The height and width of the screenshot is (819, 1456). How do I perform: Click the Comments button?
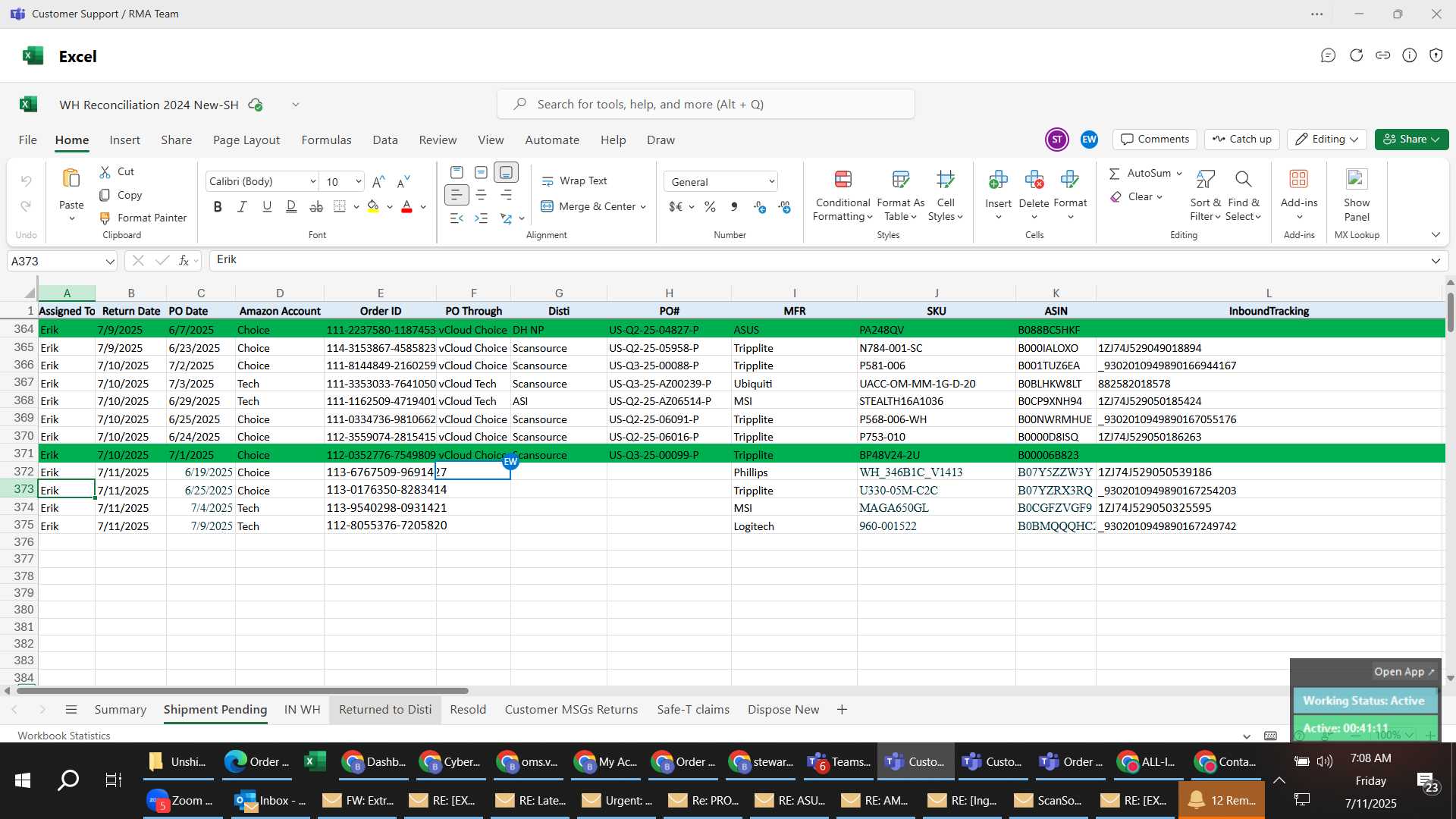pos(1155,140)
